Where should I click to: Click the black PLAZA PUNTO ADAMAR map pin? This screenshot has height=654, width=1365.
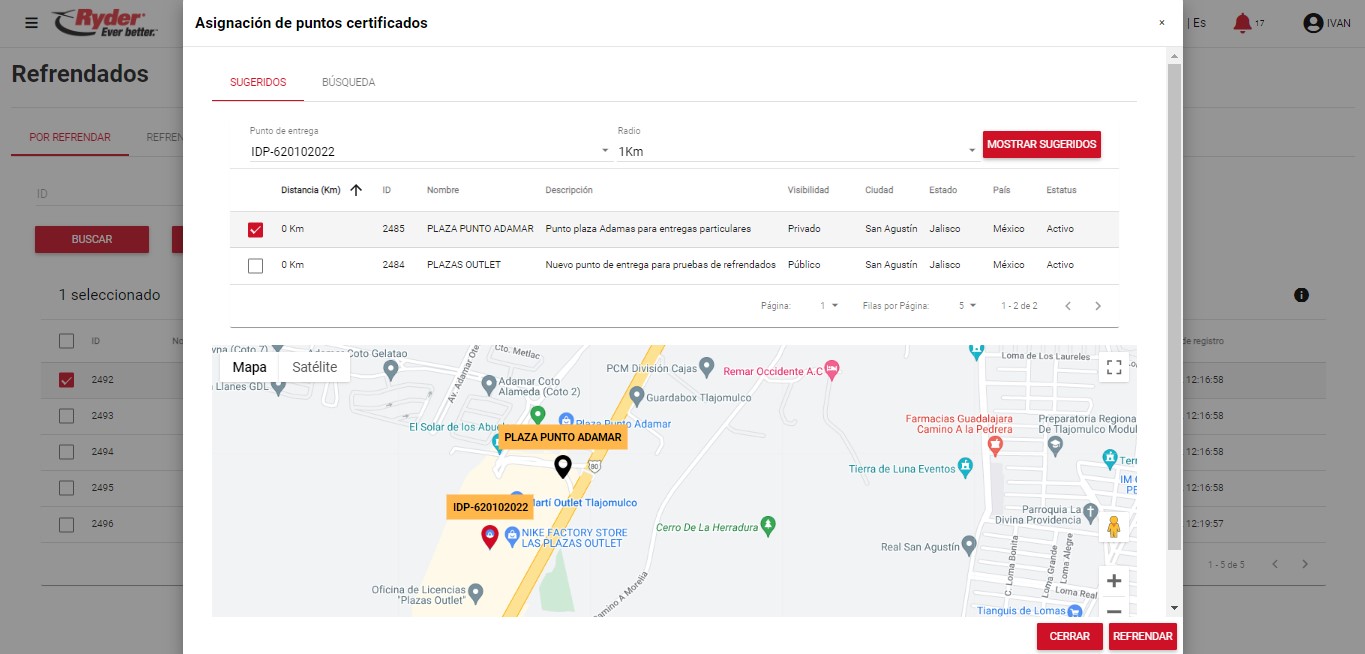coord(563,466)
